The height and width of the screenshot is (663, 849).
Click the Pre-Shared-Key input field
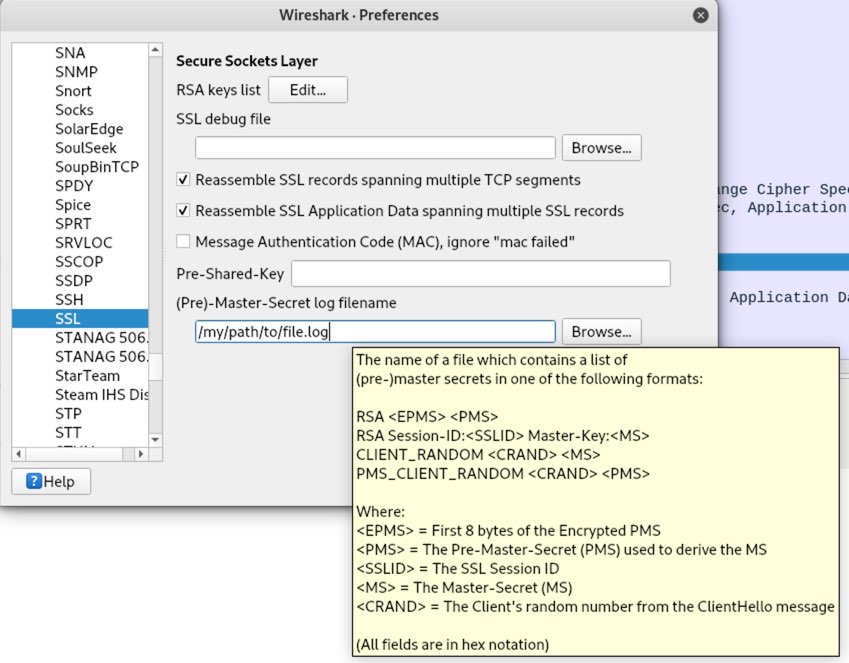(x=480, y=272)
